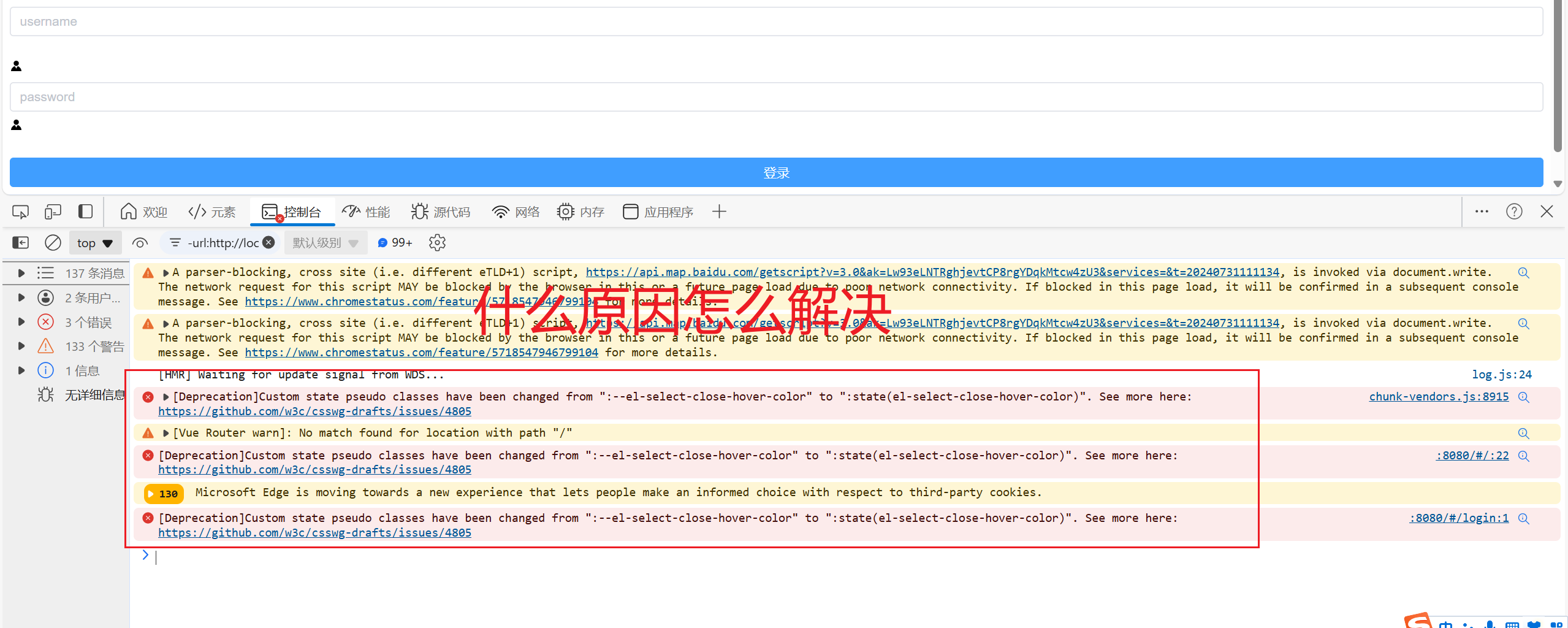This screenshot has width=1568, height=628.
Task: Toggle device emulation icon
Action: click(53, 212)
